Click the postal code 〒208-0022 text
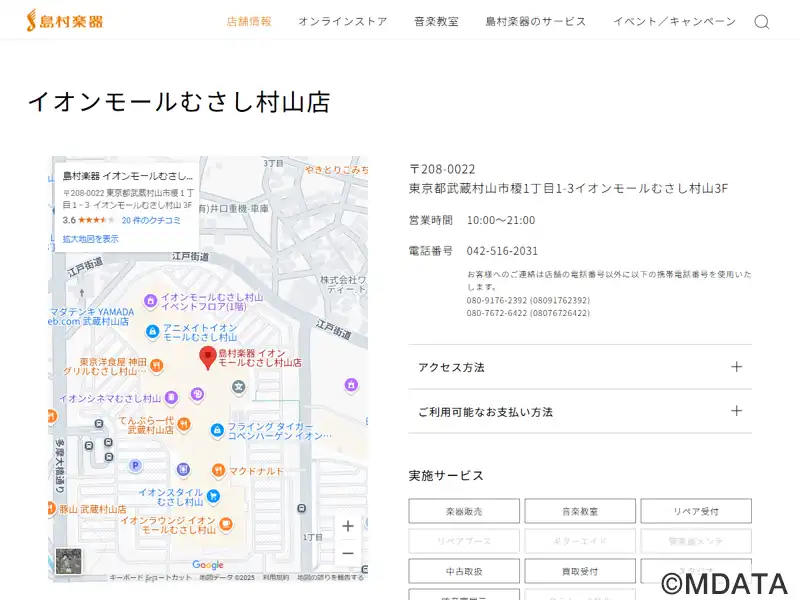 442,169
